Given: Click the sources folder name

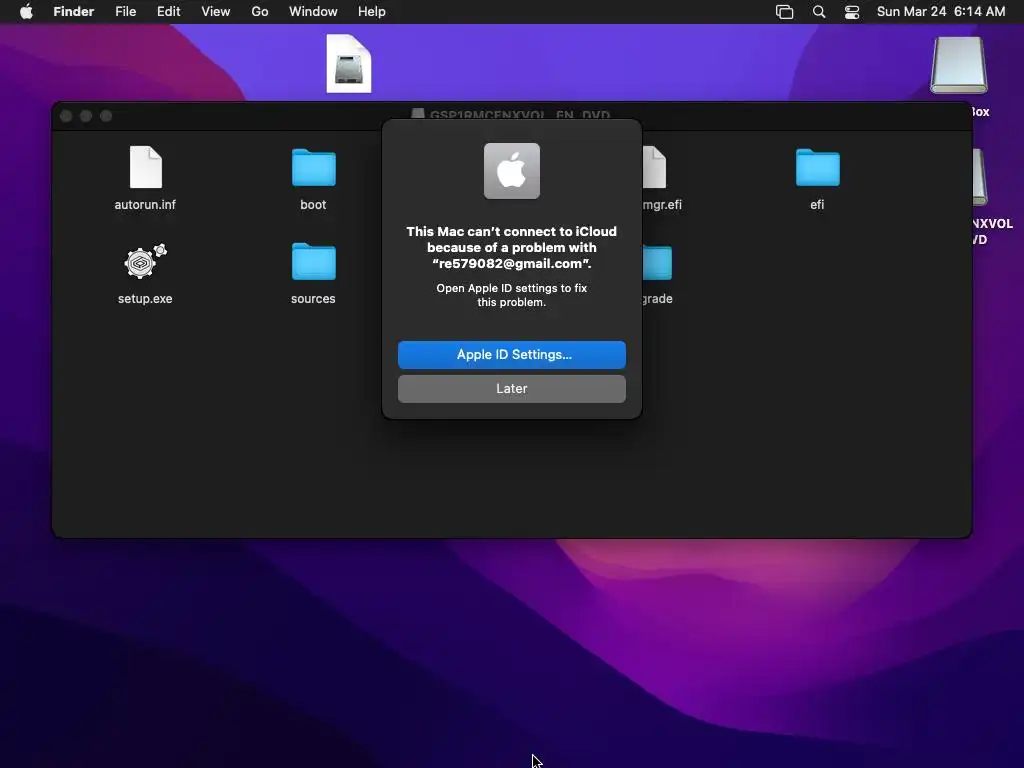Looking at the screenshot, I should click(x=313, y=298).
